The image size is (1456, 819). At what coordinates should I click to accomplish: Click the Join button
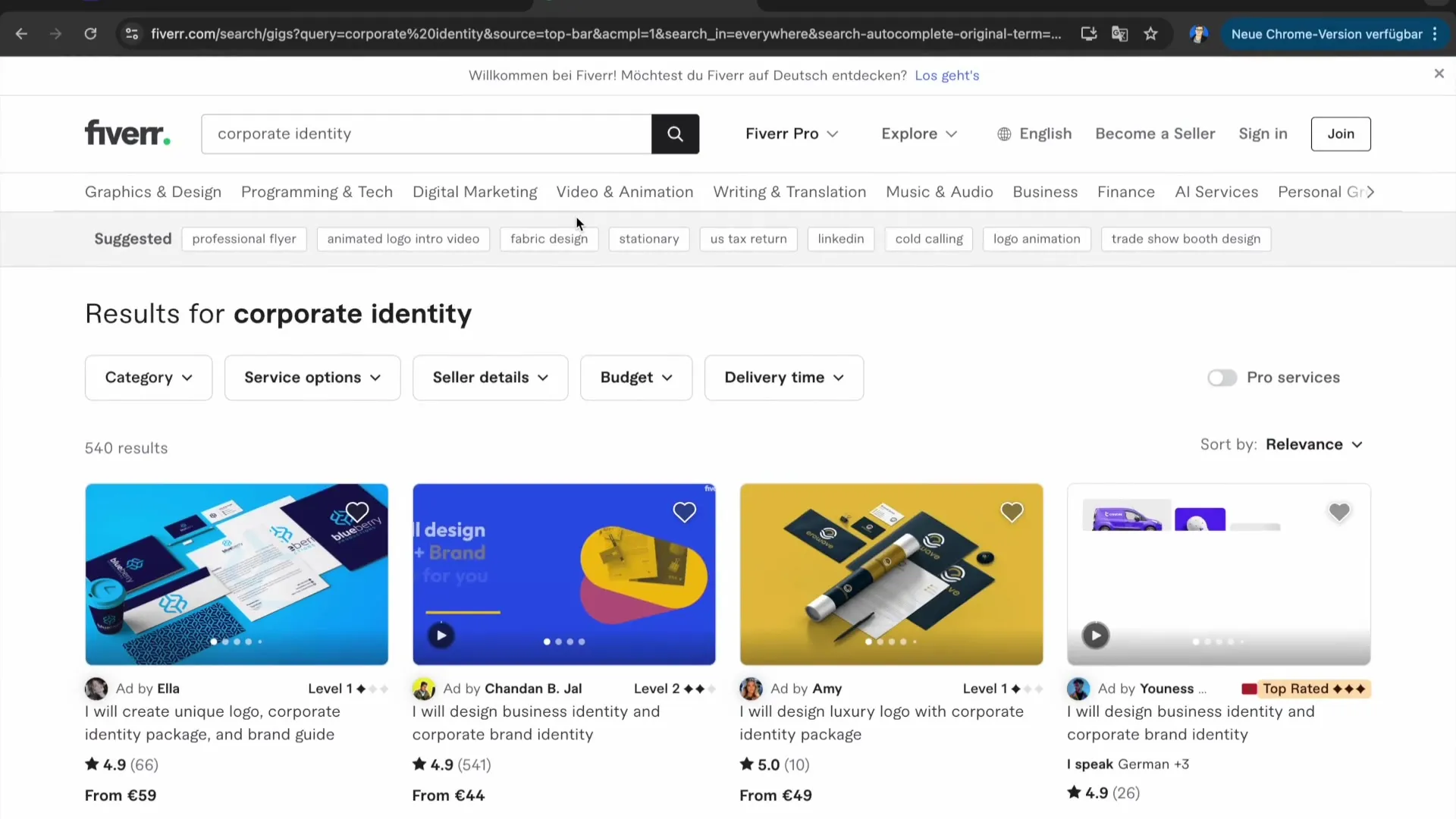[1340, 134]
